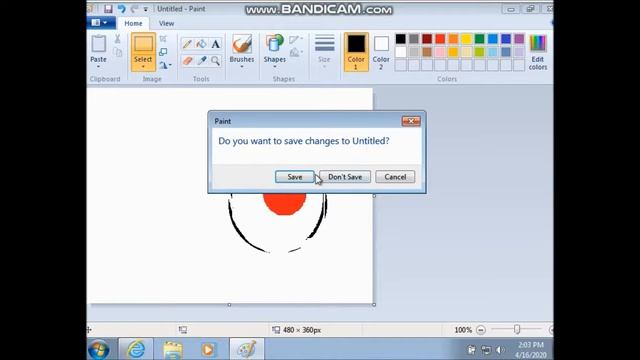Open the shape Fill dropdown
The height and width of the screenshot is (360, 640).
pyautogui.click(x=296, y=52)
